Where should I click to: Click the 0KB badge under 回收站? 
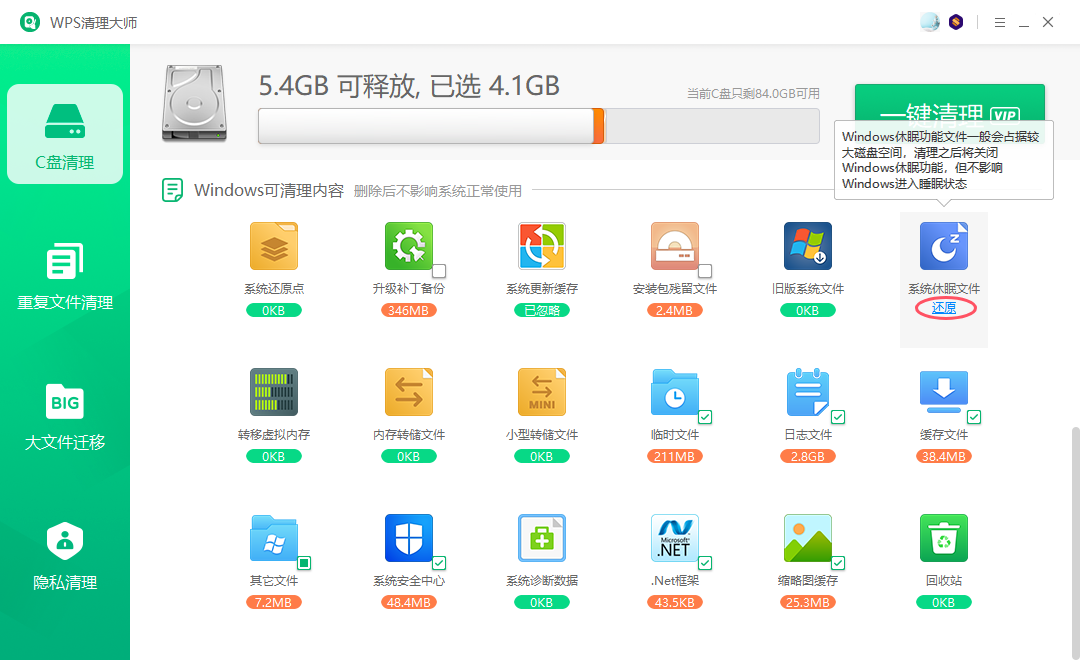click(944, 603)
